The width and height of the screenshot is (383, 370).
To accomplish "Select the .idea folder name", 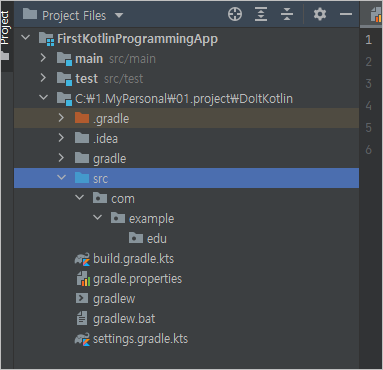I will tap(105, 139).
